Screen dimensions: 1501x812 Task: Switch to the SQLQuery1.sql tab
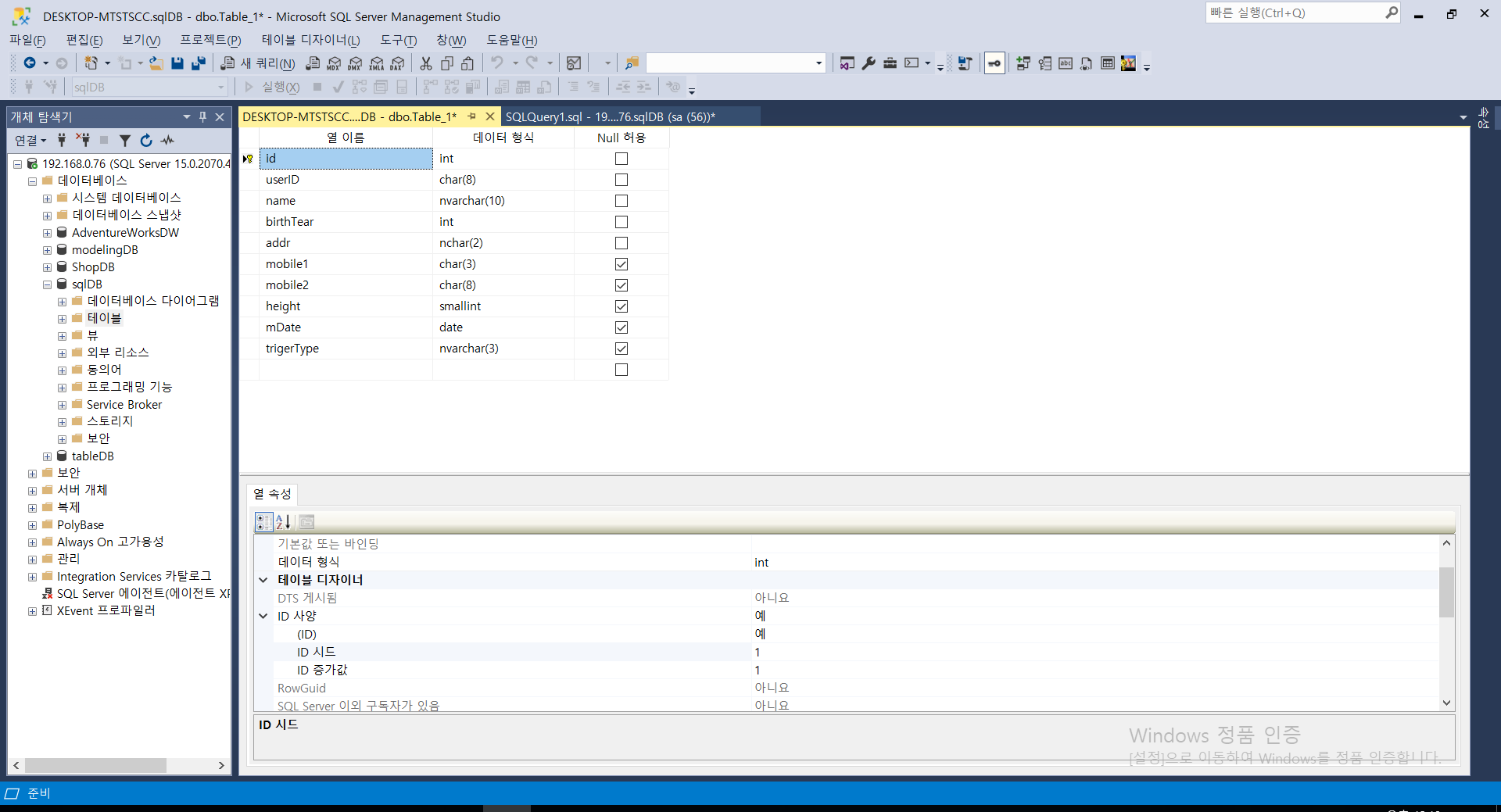611,117
